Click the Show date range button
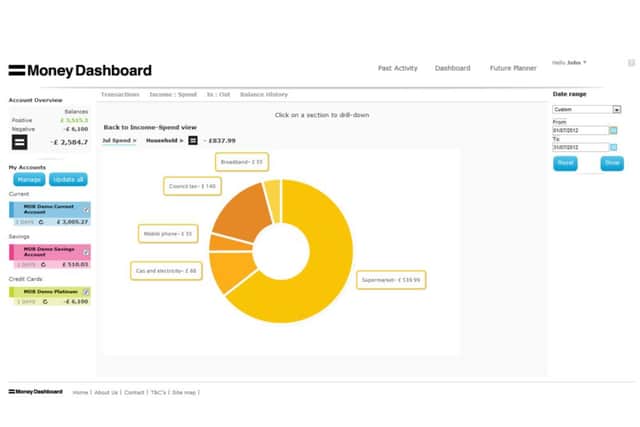 click(x=612, y=163)
